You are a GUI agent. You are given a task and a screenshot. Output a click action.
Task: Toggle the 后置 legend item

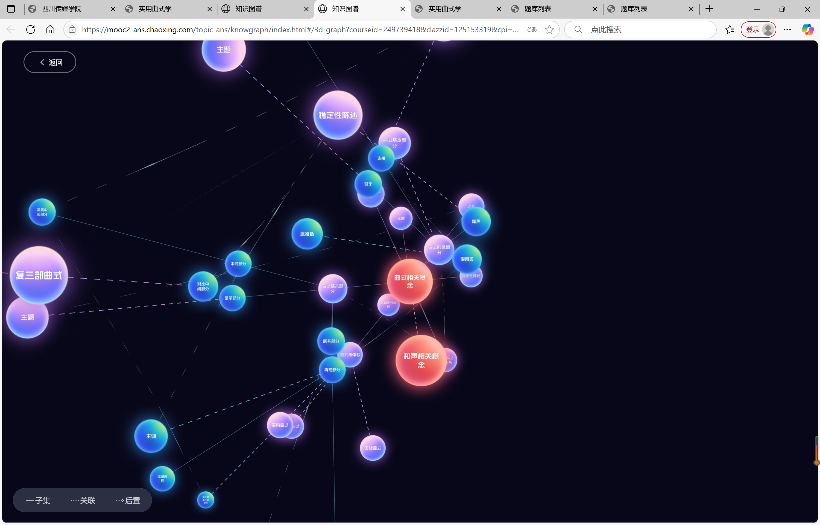(128, 500)
